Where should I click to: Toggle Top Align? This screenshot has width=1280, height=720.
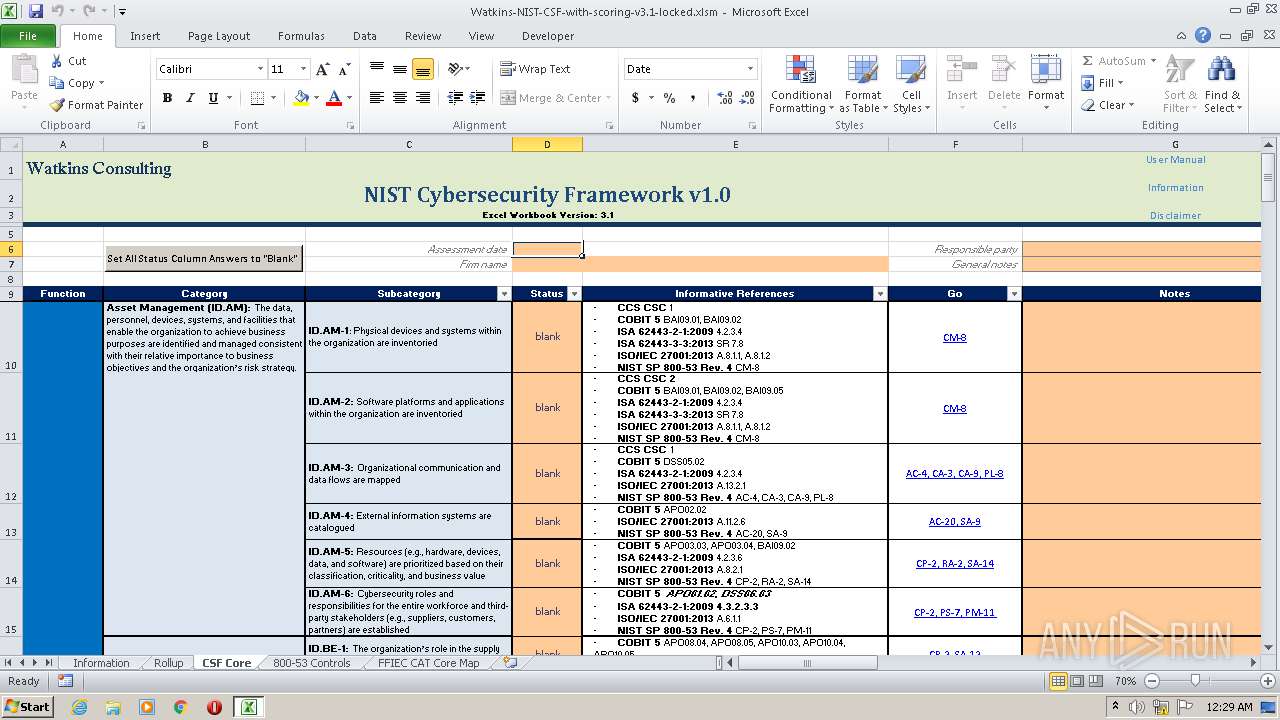pyautogui.click(x=377, y=69)
